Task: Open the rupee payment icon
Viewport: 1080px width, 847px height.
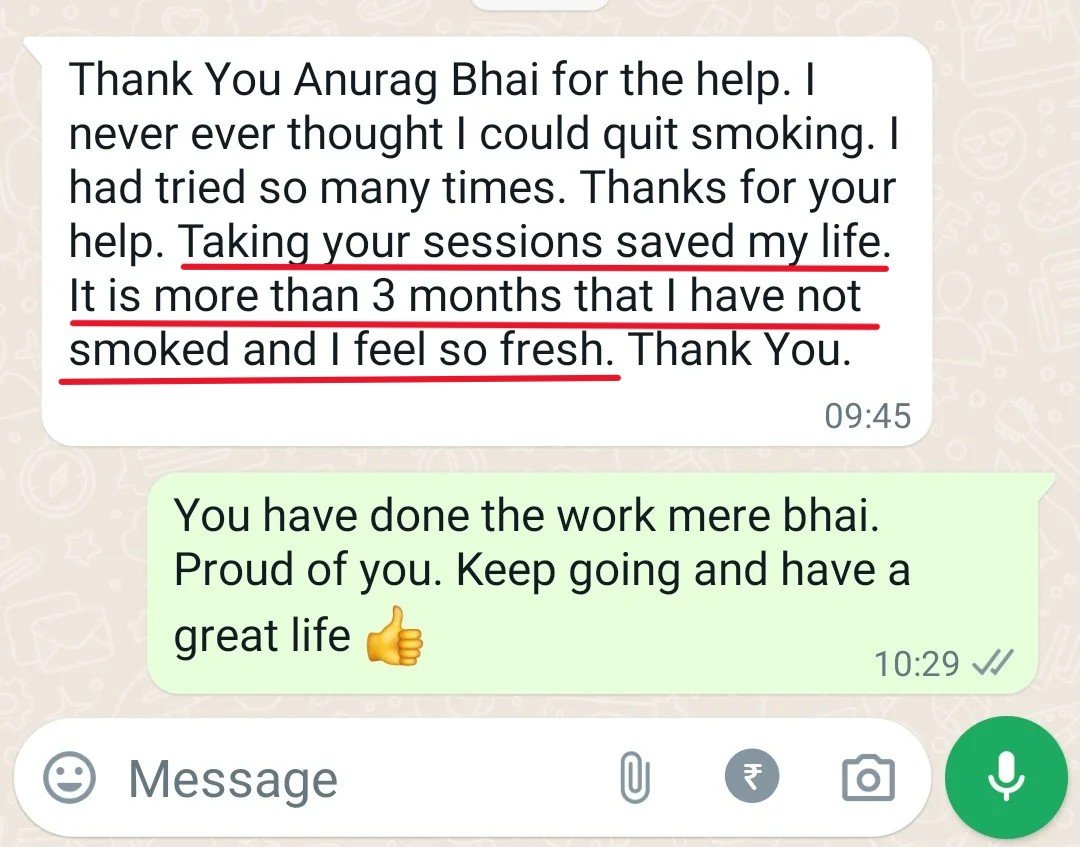Action: [752, 776]
